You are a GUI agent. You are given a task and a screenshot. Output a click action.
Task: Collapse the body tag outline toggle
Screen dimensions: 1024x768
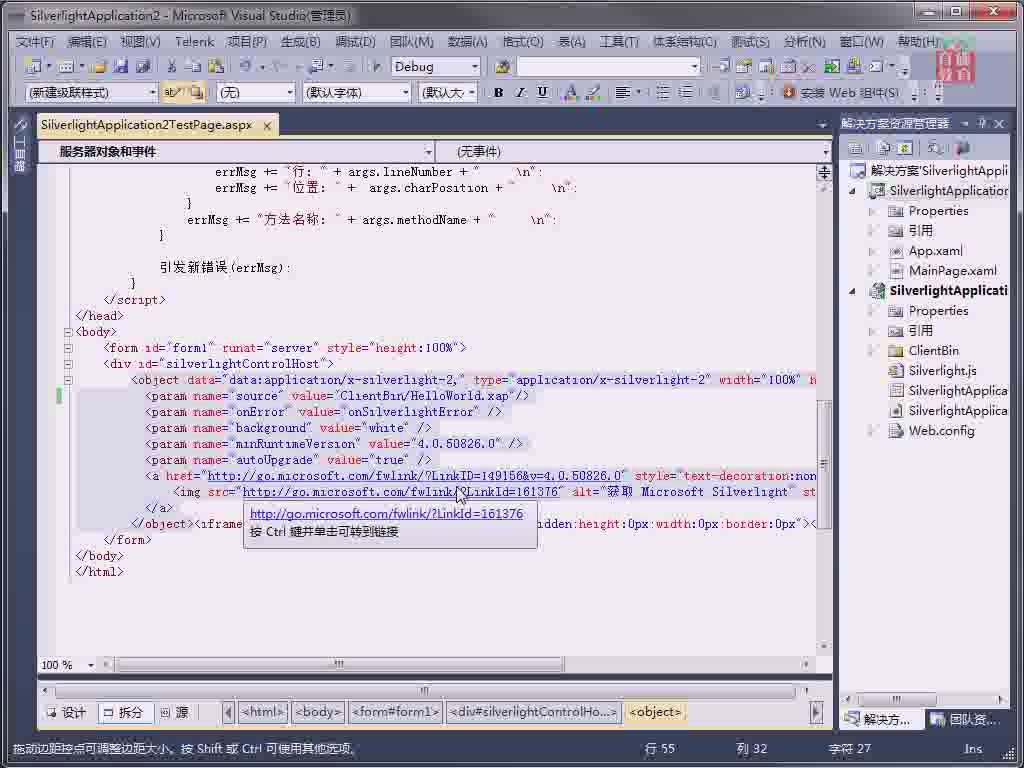pyautogui.click(x=68, y=332)
